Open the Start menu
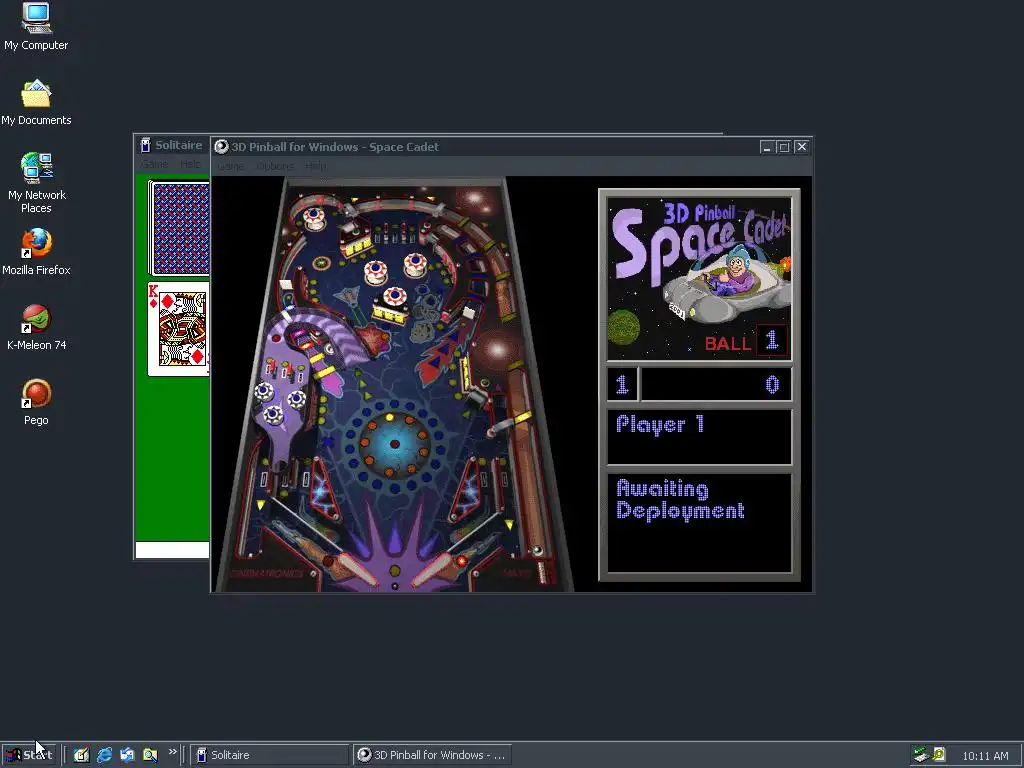This screenshot has width=1024, height=768. 29,755
